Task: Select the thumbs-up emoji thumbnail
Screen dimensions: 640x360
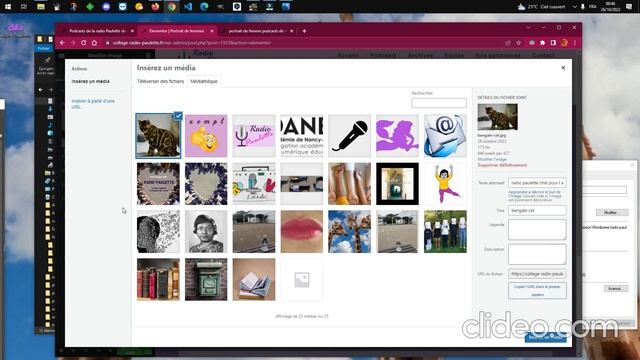Action: [206, 136]
